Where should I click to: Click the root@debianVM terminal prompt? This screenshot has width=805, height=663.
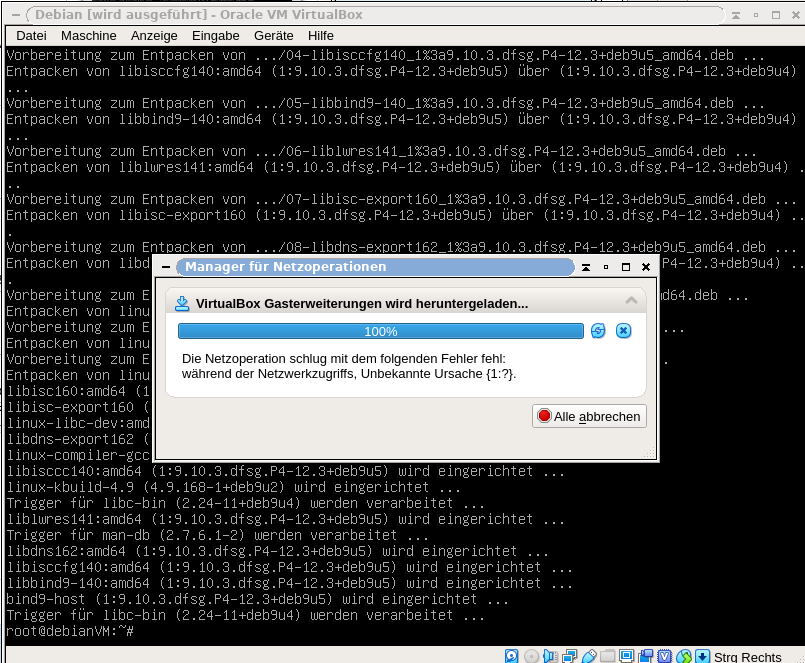(70, 631)
